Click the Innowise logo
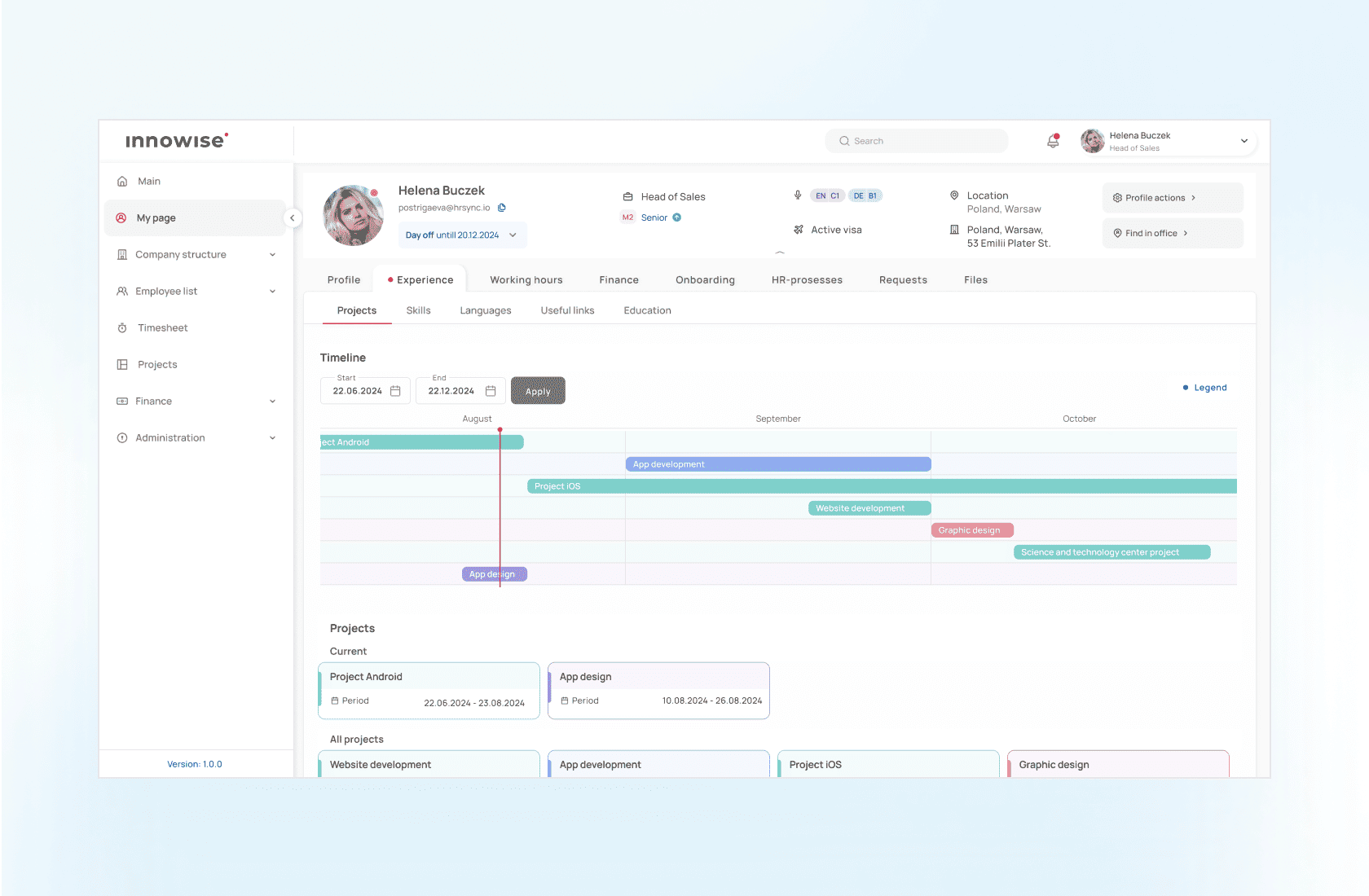This screenshot has width=1369, height=896. coord(177,141)
